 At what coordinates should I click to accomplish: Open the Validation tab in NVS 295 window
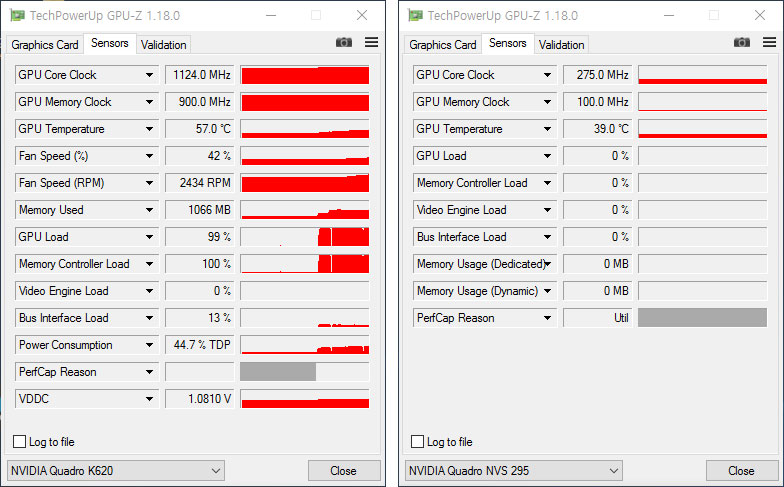562,45
